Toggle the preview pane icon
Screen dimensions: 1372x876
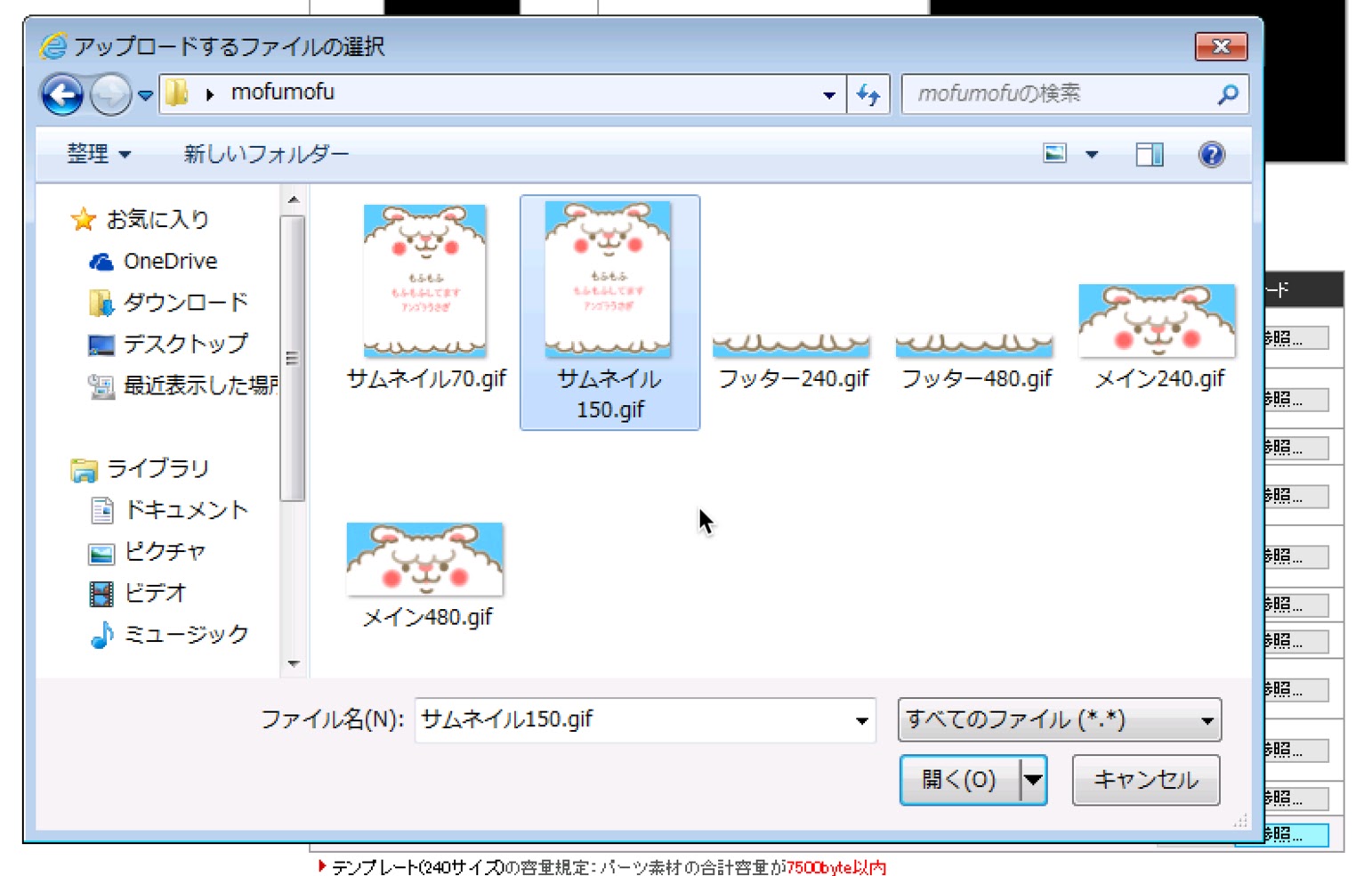coord(1149,155)
